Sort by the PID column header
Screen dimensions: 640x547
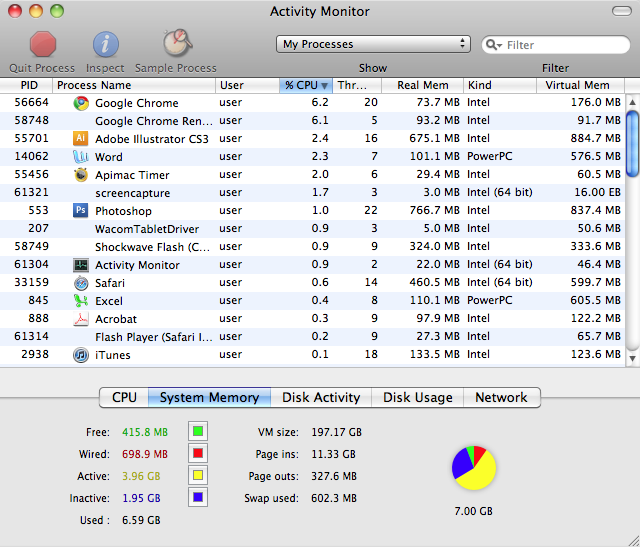coord(27,85)
